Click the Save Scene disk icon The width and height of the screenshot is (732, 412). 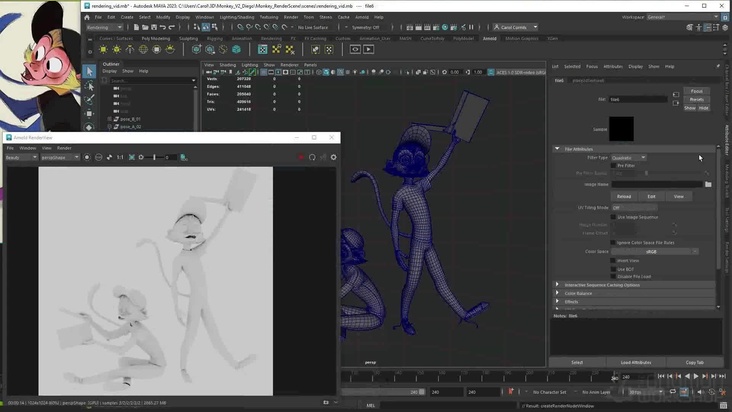154,28
